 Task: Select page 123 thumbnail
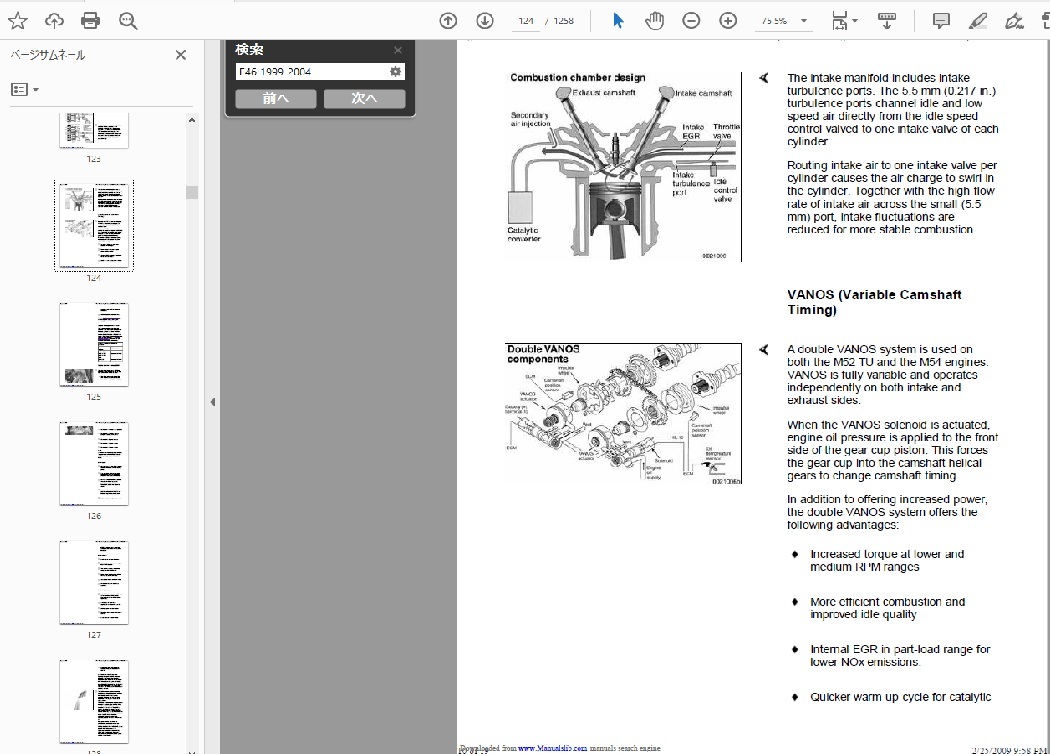[x=94, y=130]
